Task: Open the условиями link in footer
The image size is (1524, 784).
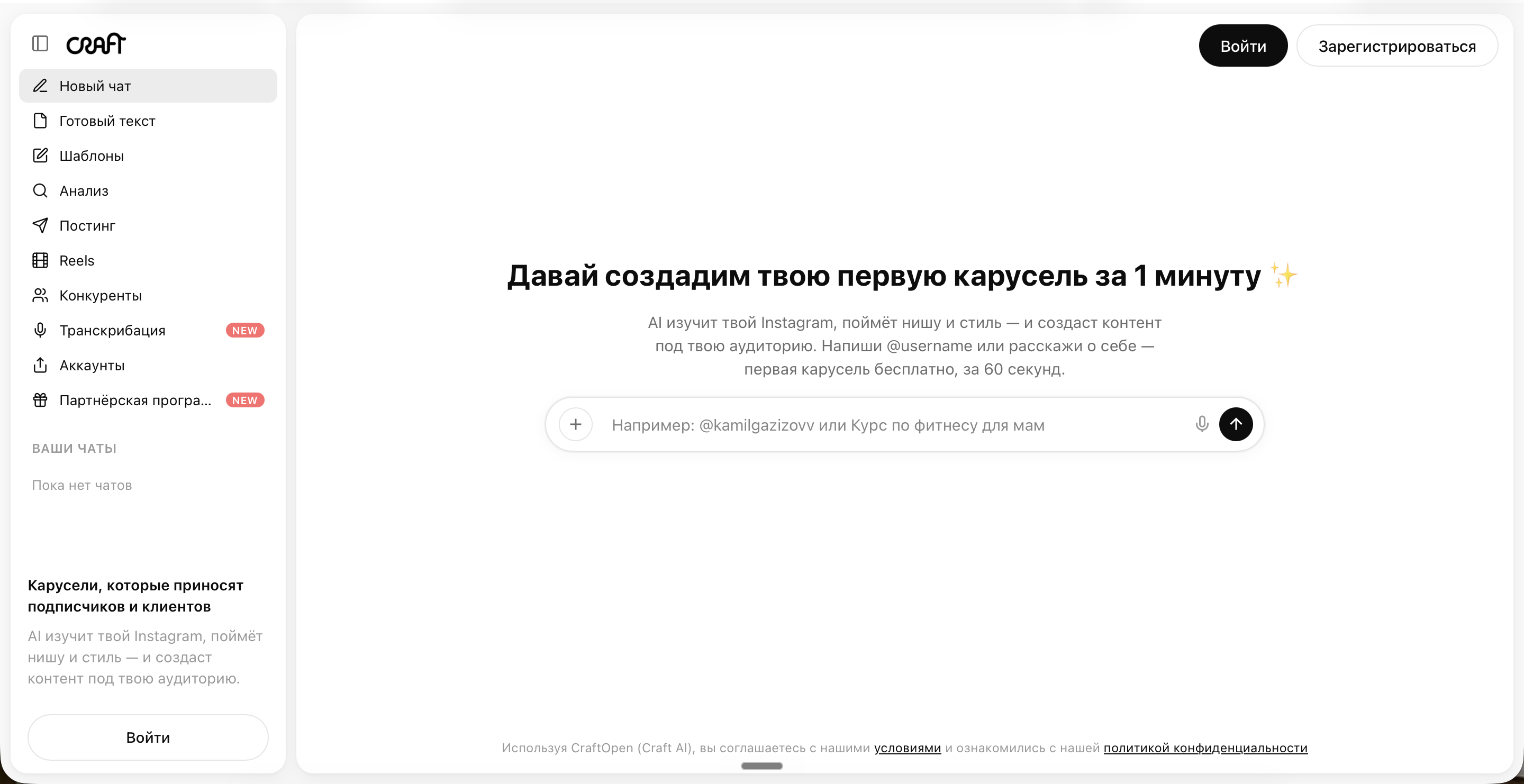Action: point(908,748)
